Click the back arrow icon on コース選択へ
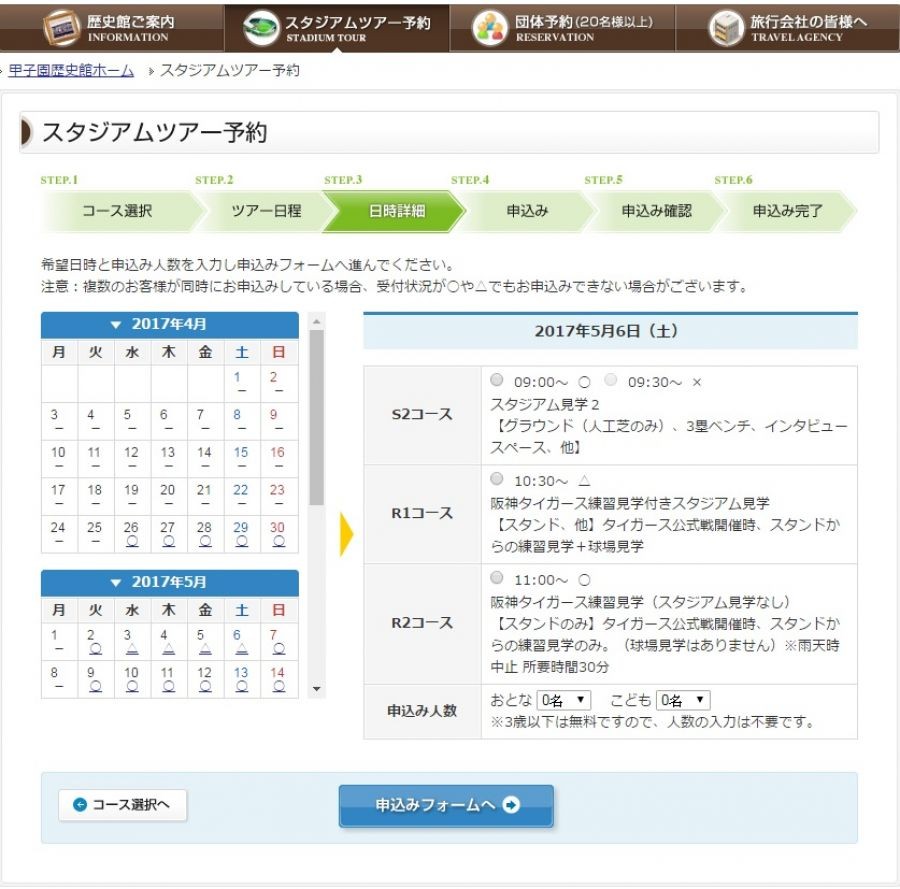The width and height of the screenshot is (900, 889). coord(80,805)
